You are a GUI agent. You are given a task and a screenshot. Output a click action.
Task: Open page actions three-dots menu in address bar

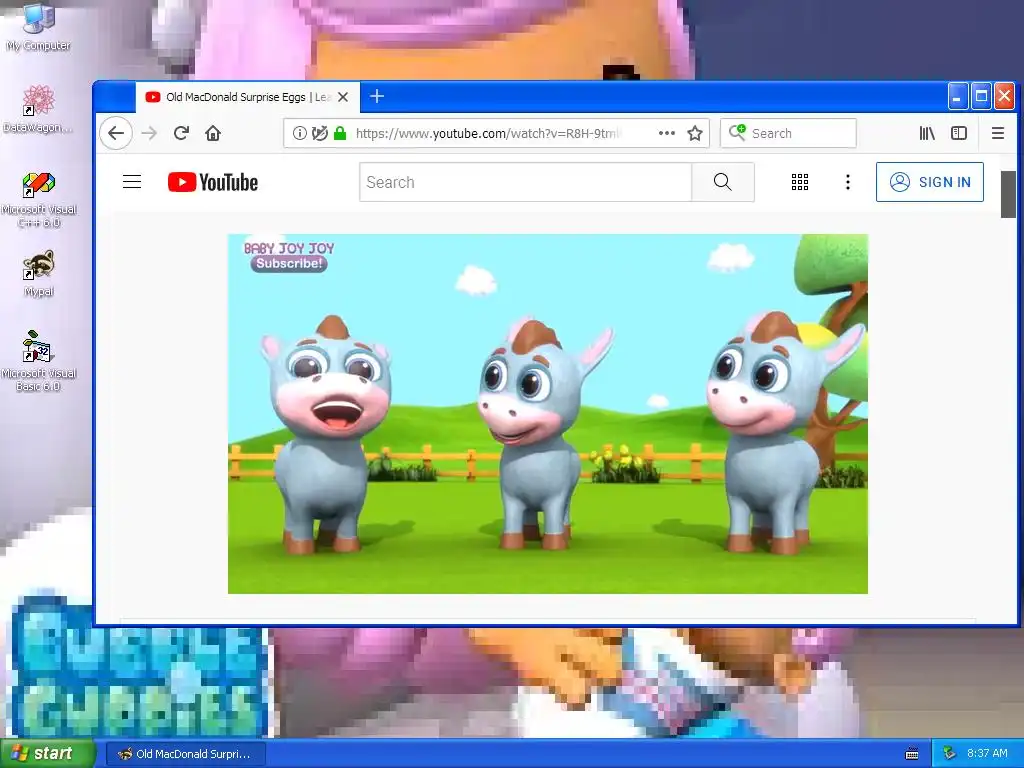[667, 133]
